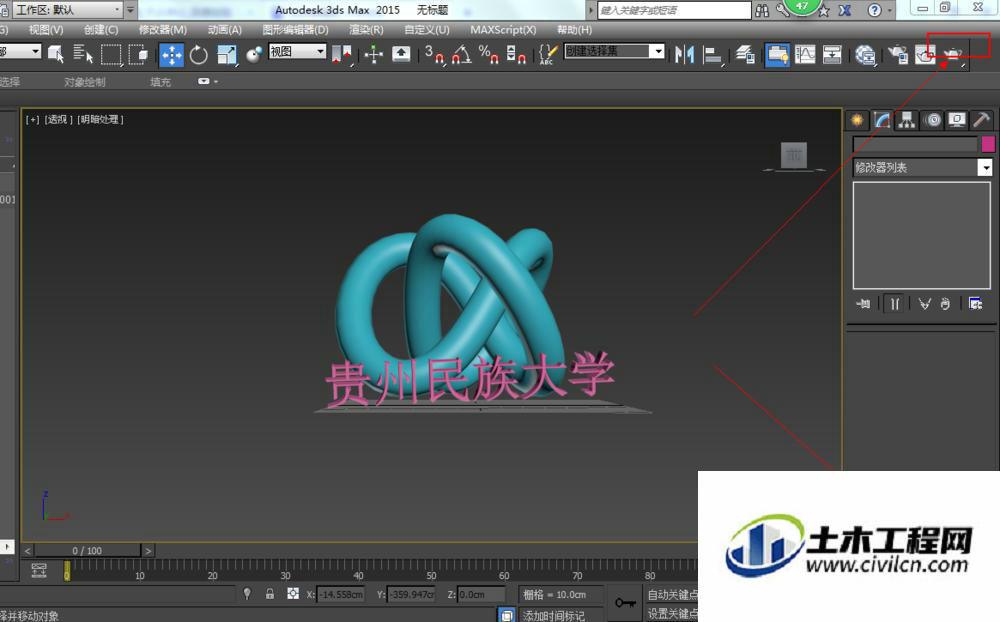Open the 自定义(U) menu
Image resolution: width=1000 pixels, height=622 pixels.
tap(427, 29)
